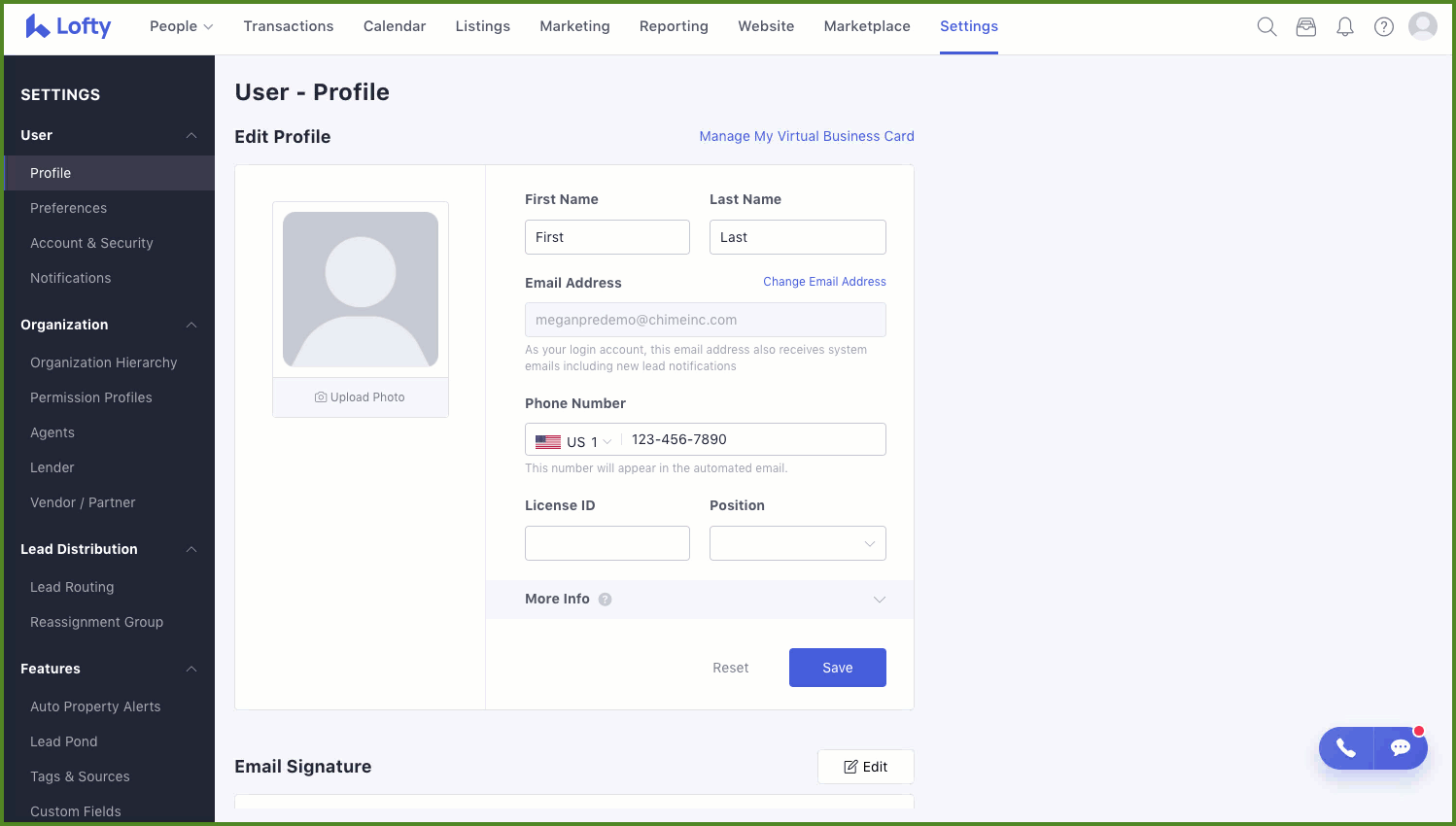The image size is (1456, 826).
Task: Open the US country code selector
Action: click(572, 439)
